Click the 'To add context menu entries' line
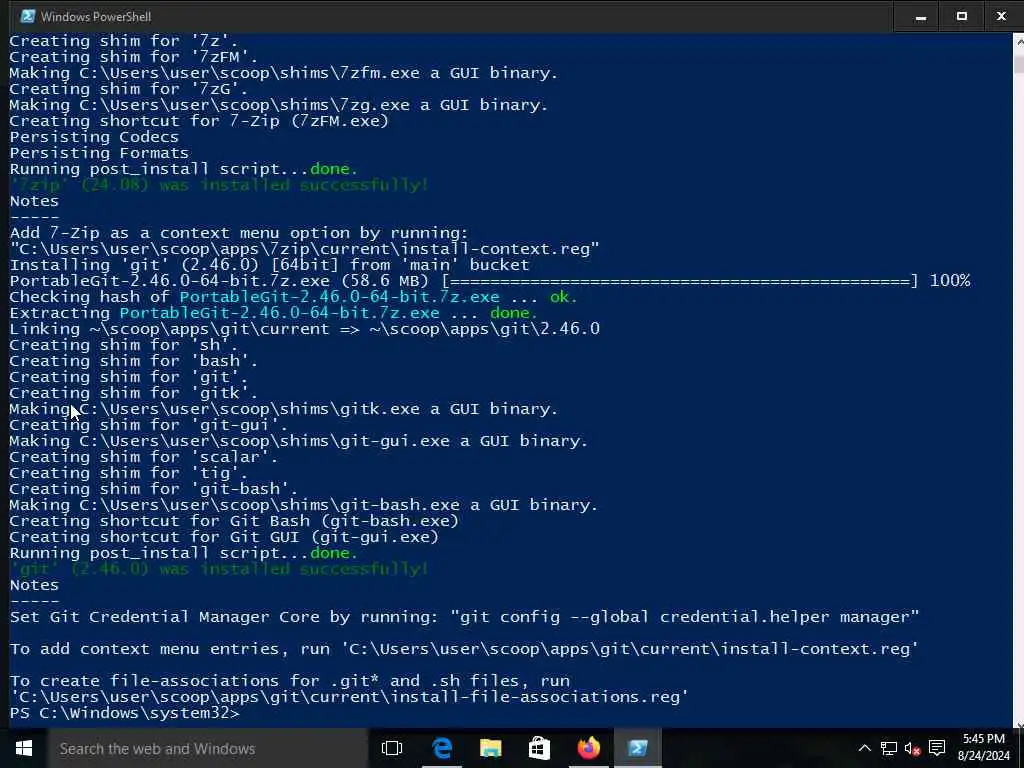1024x768 pixels. pos(464,649)
